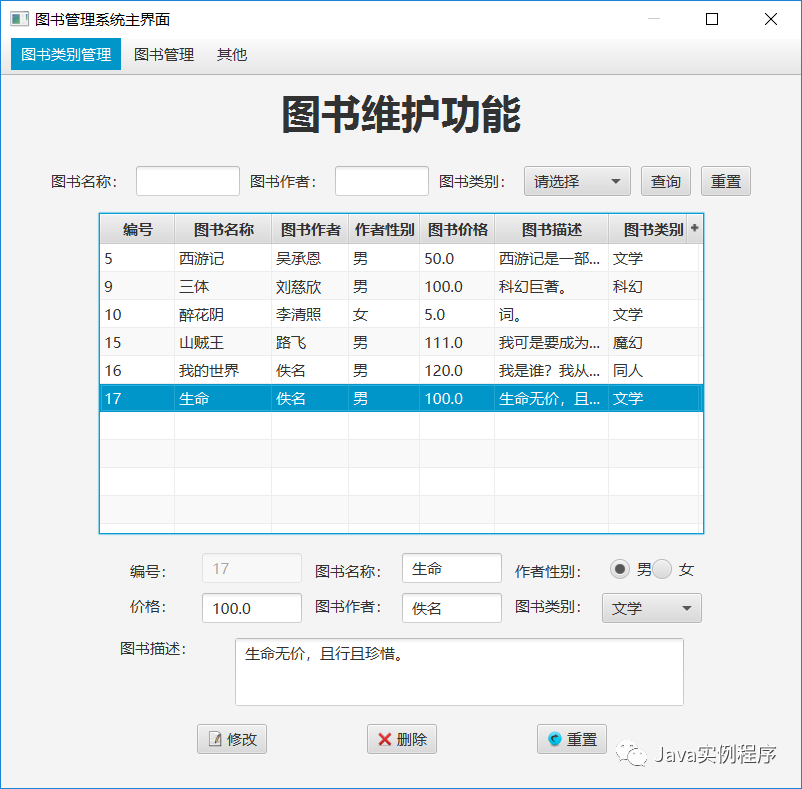
Task: Sort by the 图书价格 column header
Action: pos(457,230)
